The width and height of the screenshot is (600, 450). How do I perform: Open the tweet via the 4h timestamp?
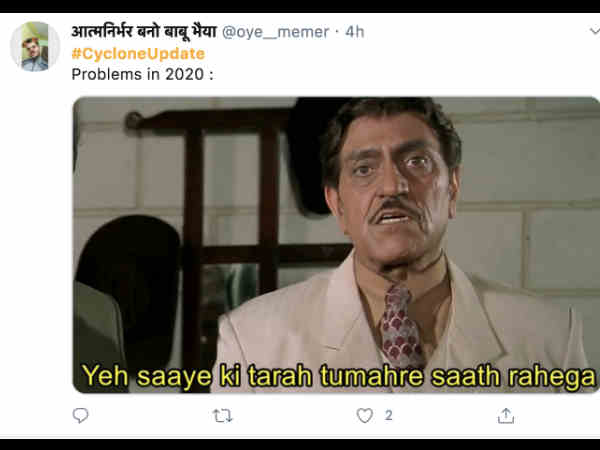coord(355,32)
